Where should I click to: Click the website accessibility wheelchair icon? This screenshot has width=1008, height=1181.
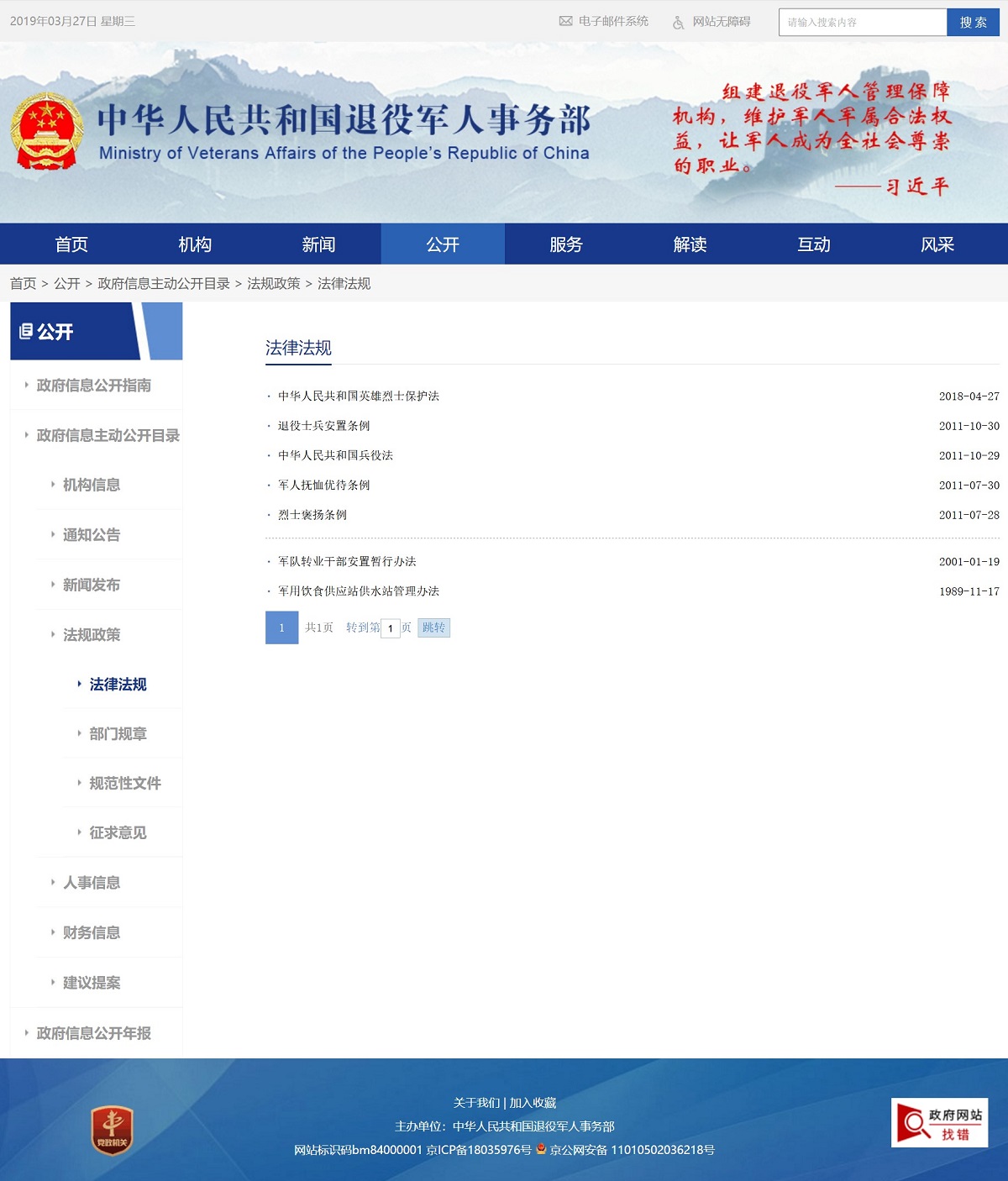click(678, 23)
